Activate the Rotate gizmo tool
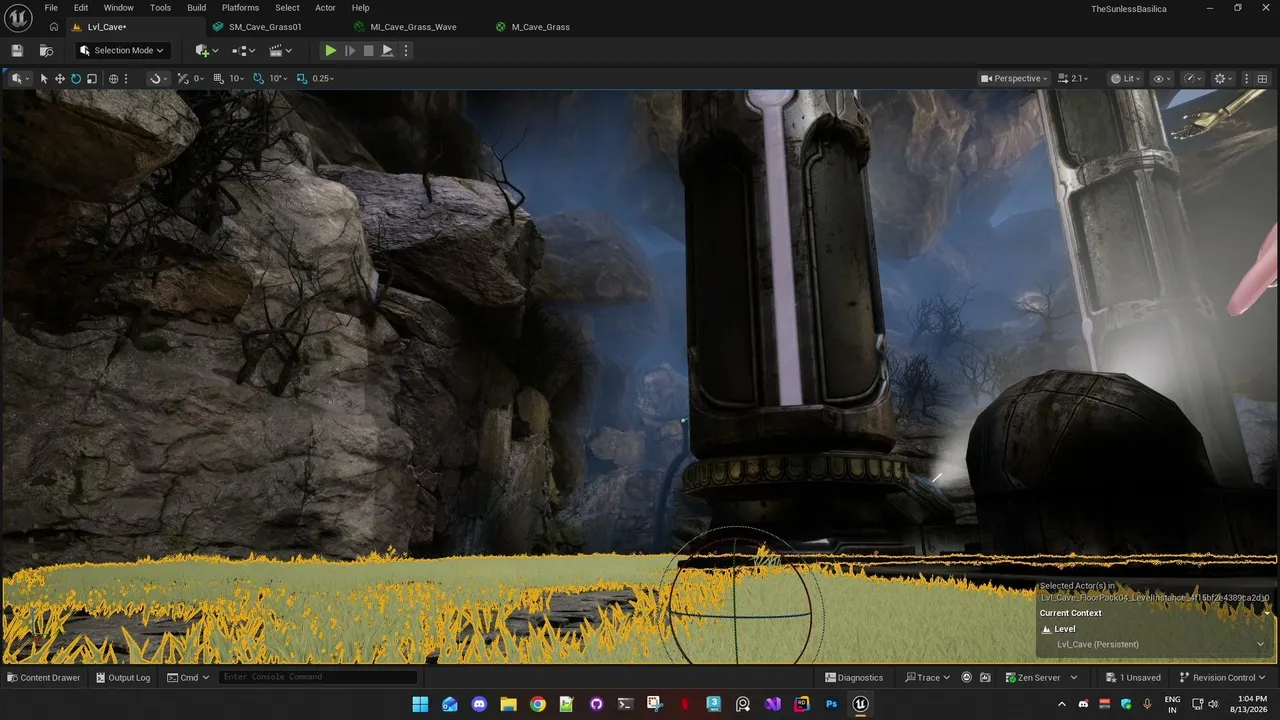The height and width of the screenshot is (720, 1280). [x=76, y=78]
